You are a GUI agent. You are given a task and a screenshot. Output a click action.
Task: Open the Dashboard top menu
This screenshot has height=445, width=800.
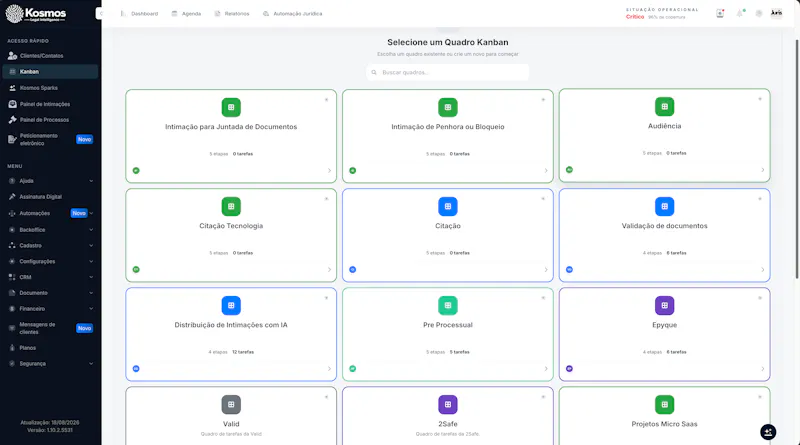pyautogui.click(x=139, y=14)
